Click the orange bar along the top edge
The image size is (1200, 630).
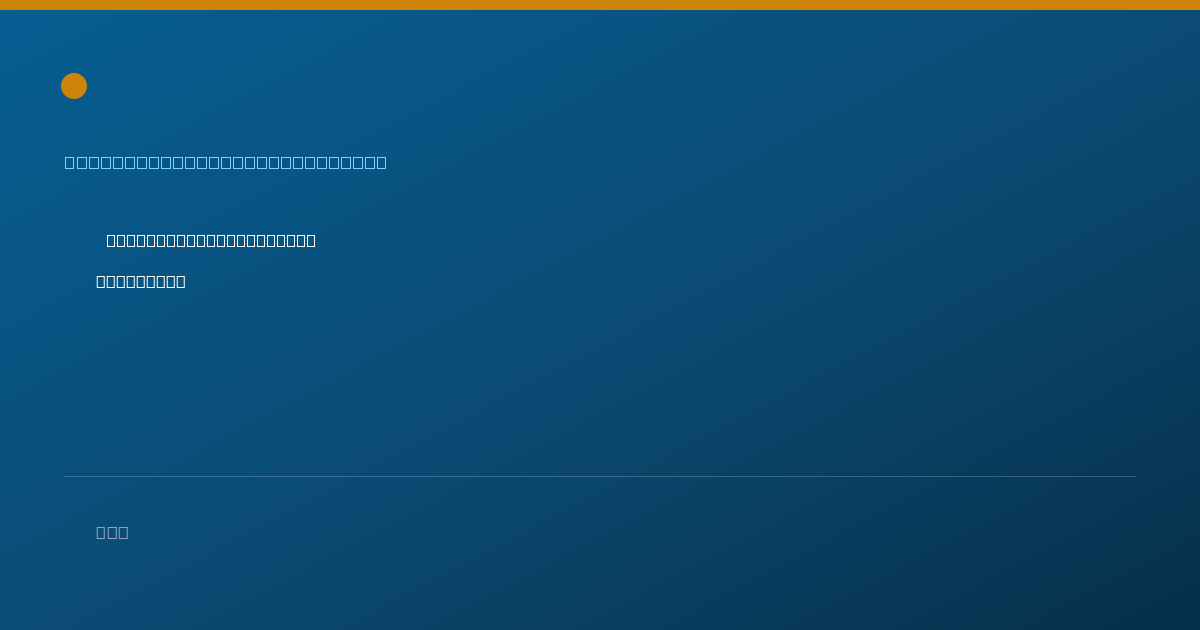[600, 5]
